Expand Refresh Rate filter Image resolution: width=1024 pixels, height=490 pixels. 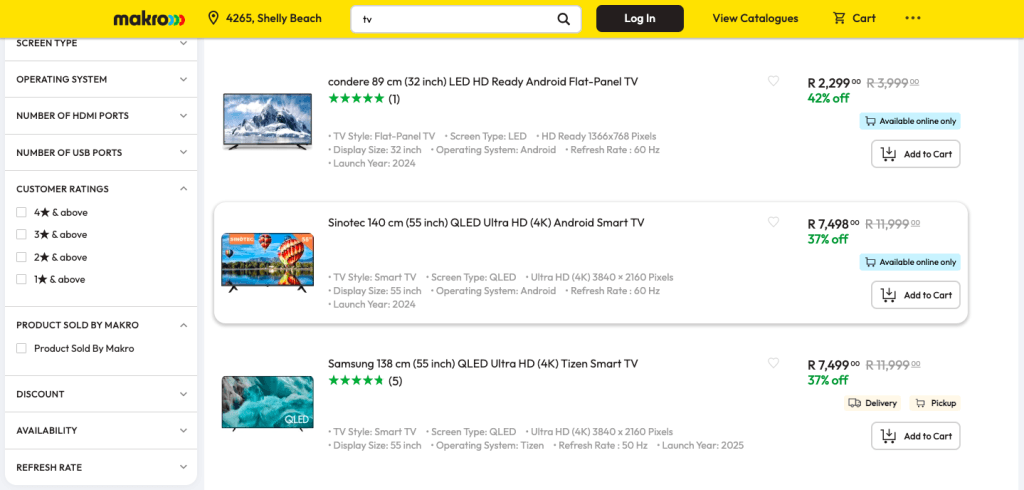tap(101, 467)
